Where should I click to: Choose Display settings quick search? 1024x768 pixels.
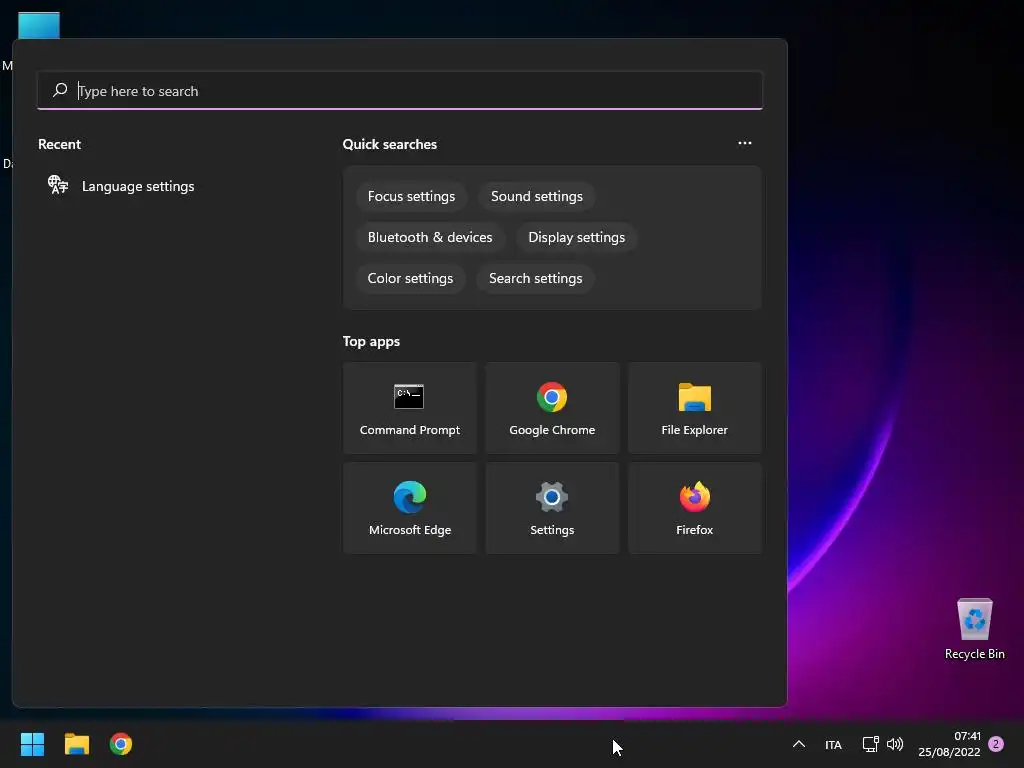(x=577, y=238)
